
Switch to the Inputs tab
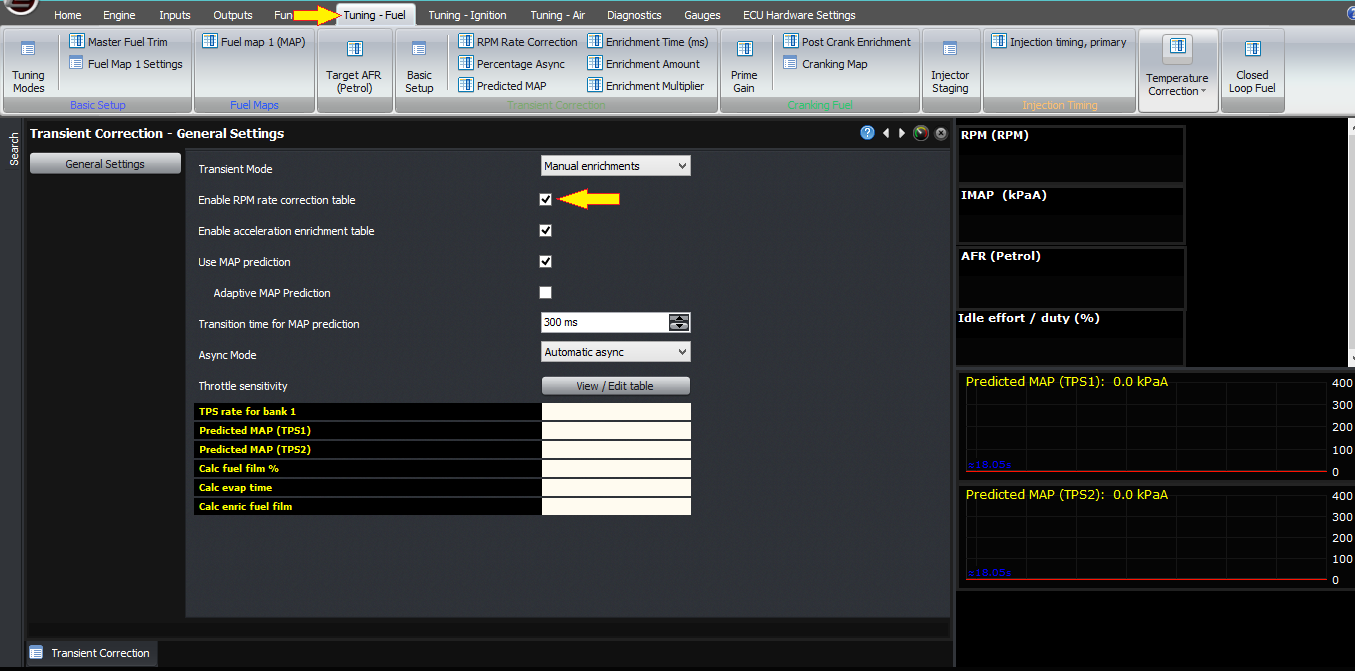click(175, 15)
